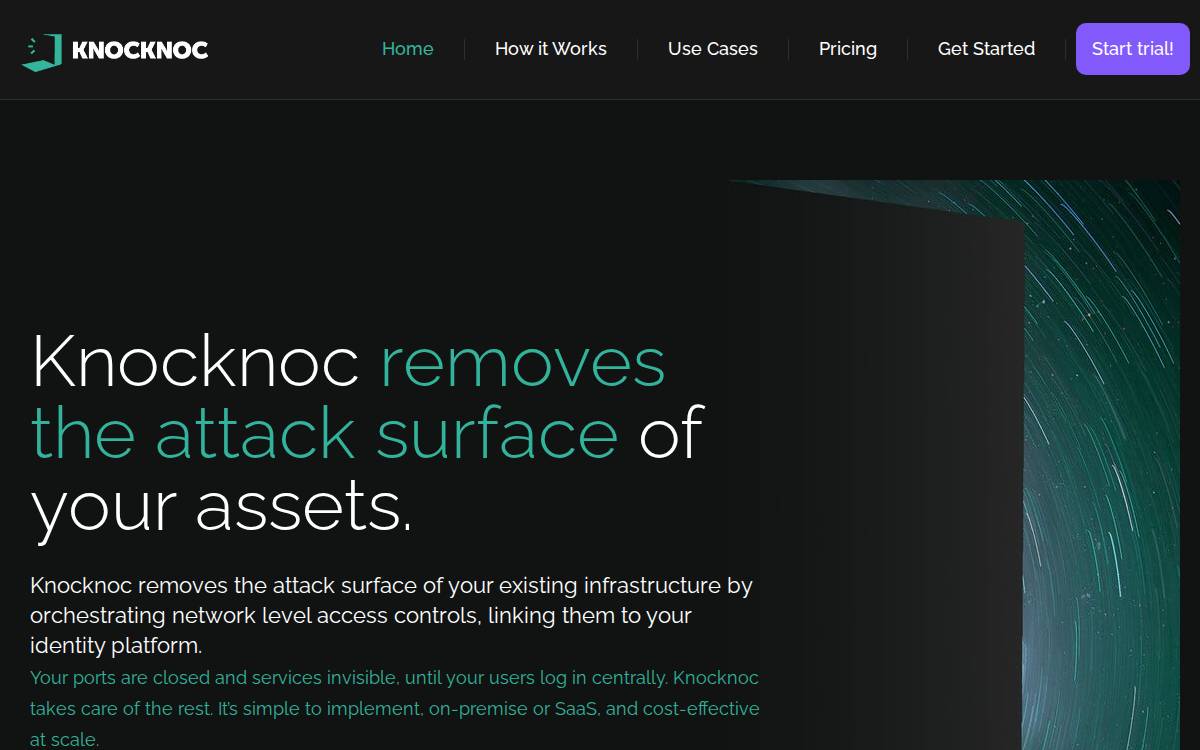Click green text "Your ports are closed and services invisible"
Image resolution: width=1200 pixels, height=750 pixels.
click(x=395, y=708)
